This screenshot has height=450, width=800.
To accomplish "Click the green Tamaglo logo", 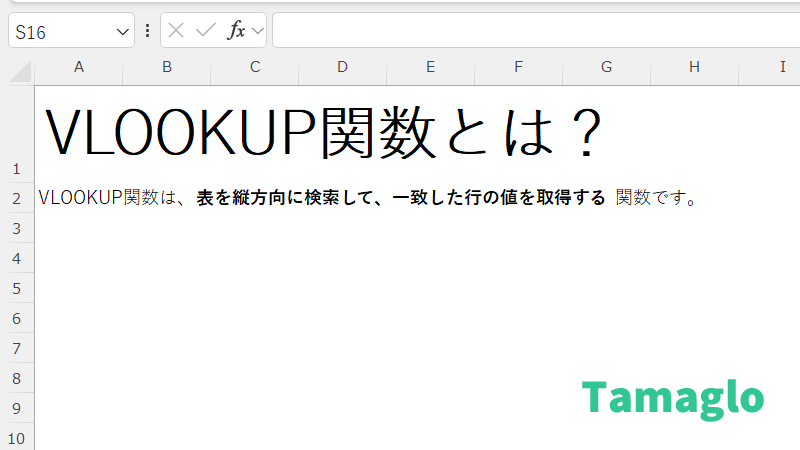I will click(x=672, y=397).
